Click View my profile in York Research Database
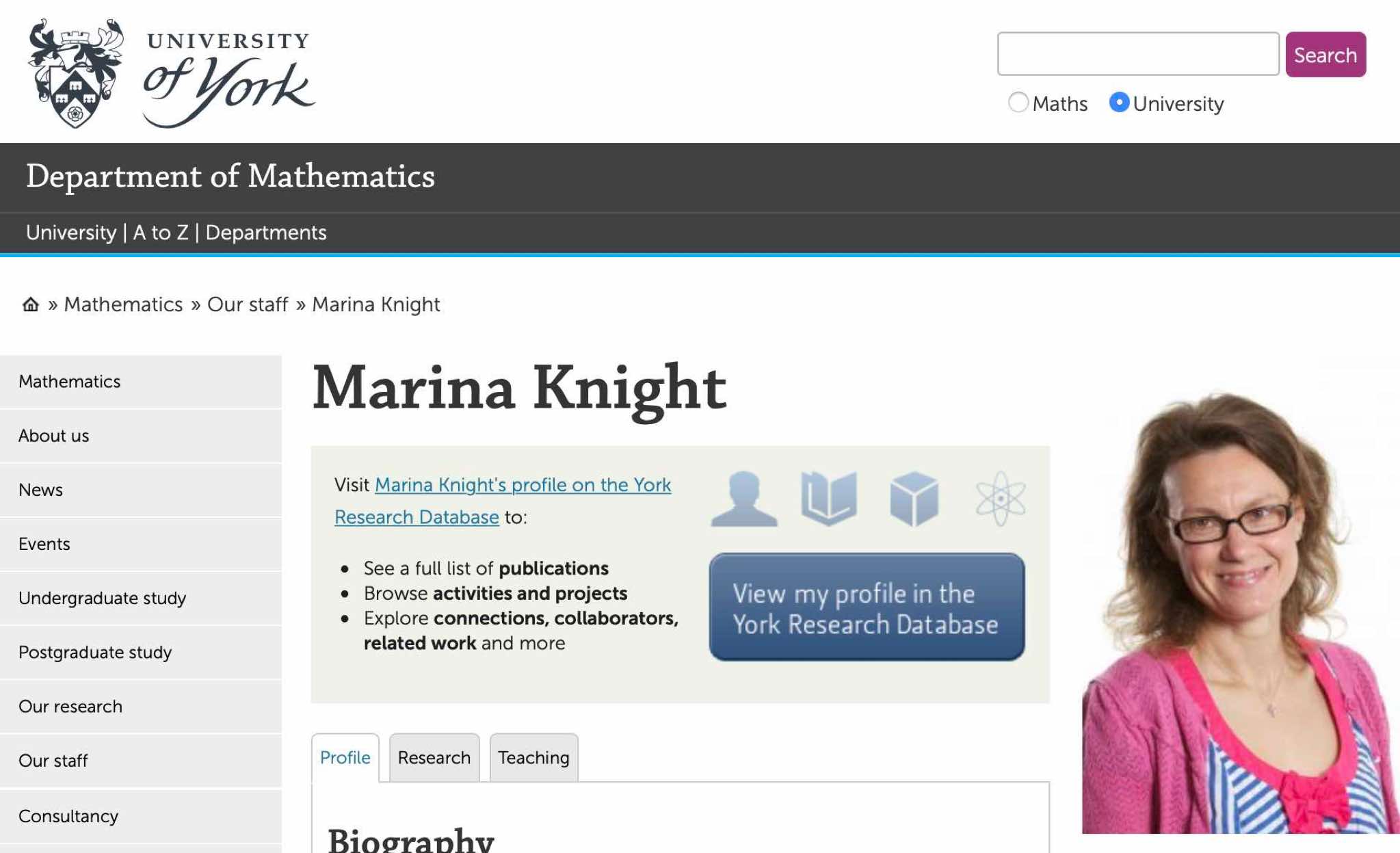The width and height of the screenshot is (1400, 853). [x=867, y=607]
